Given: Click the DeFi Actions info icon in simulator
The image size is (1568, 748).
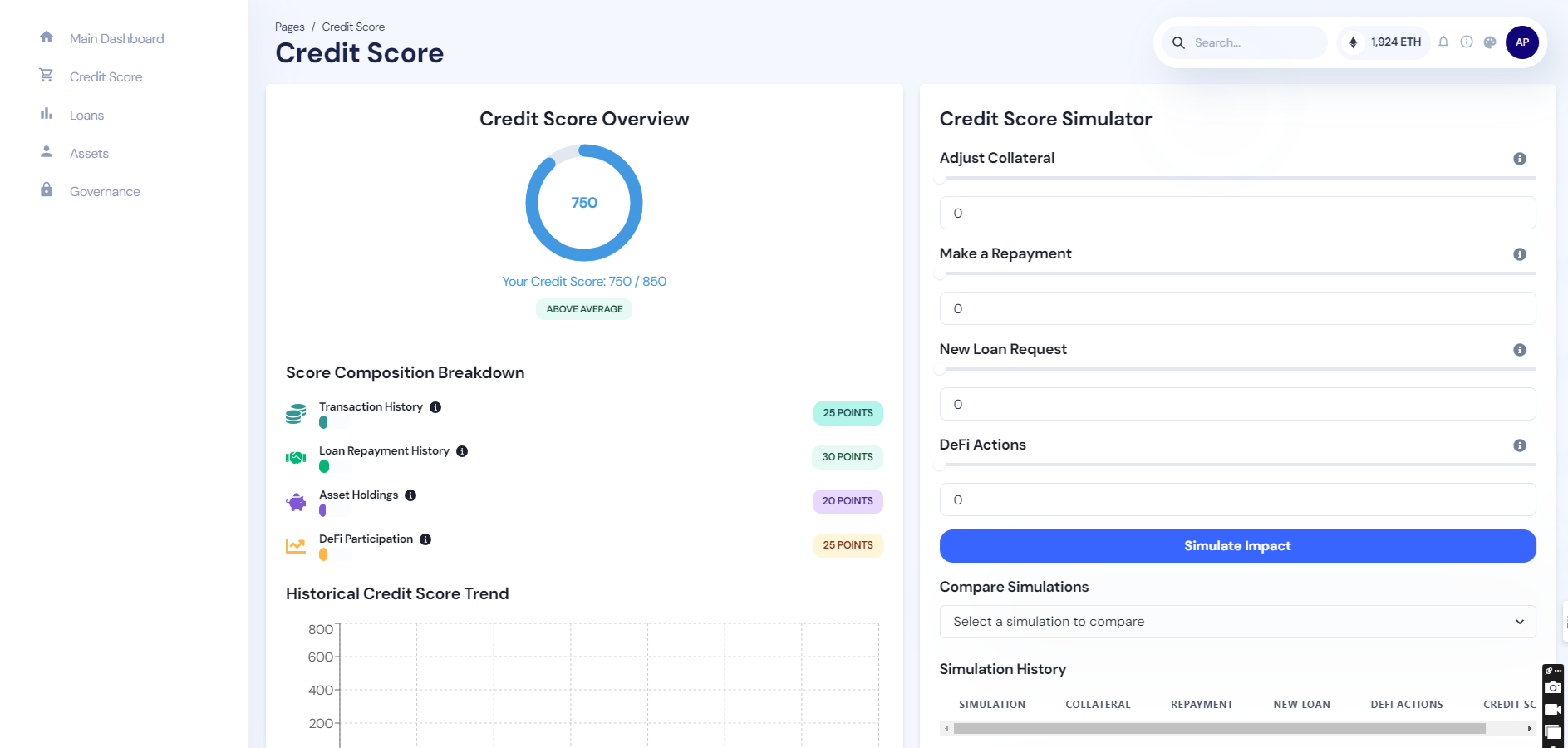Looking at the screenshot, I should (x=1520, y=445).
